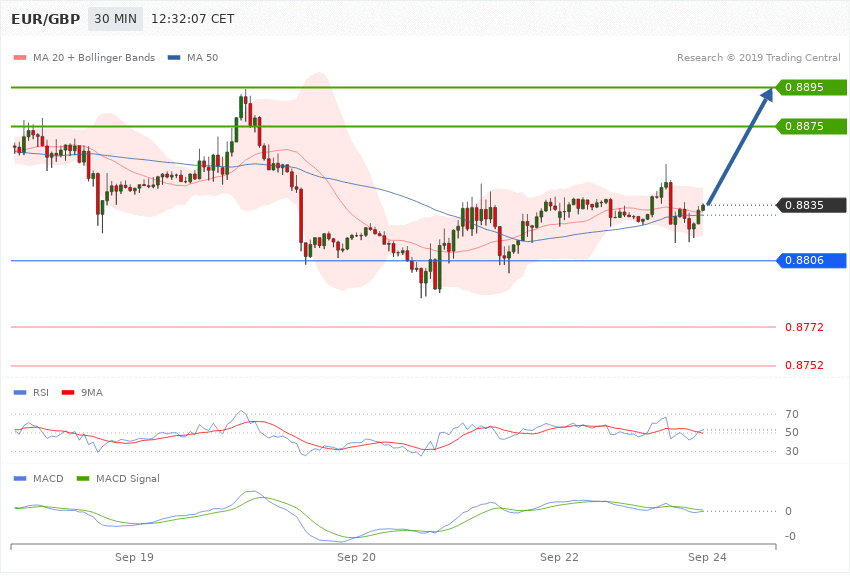Click the RSI 50 axis value
The width and height of the screenshot is (850, 576).
791,432
